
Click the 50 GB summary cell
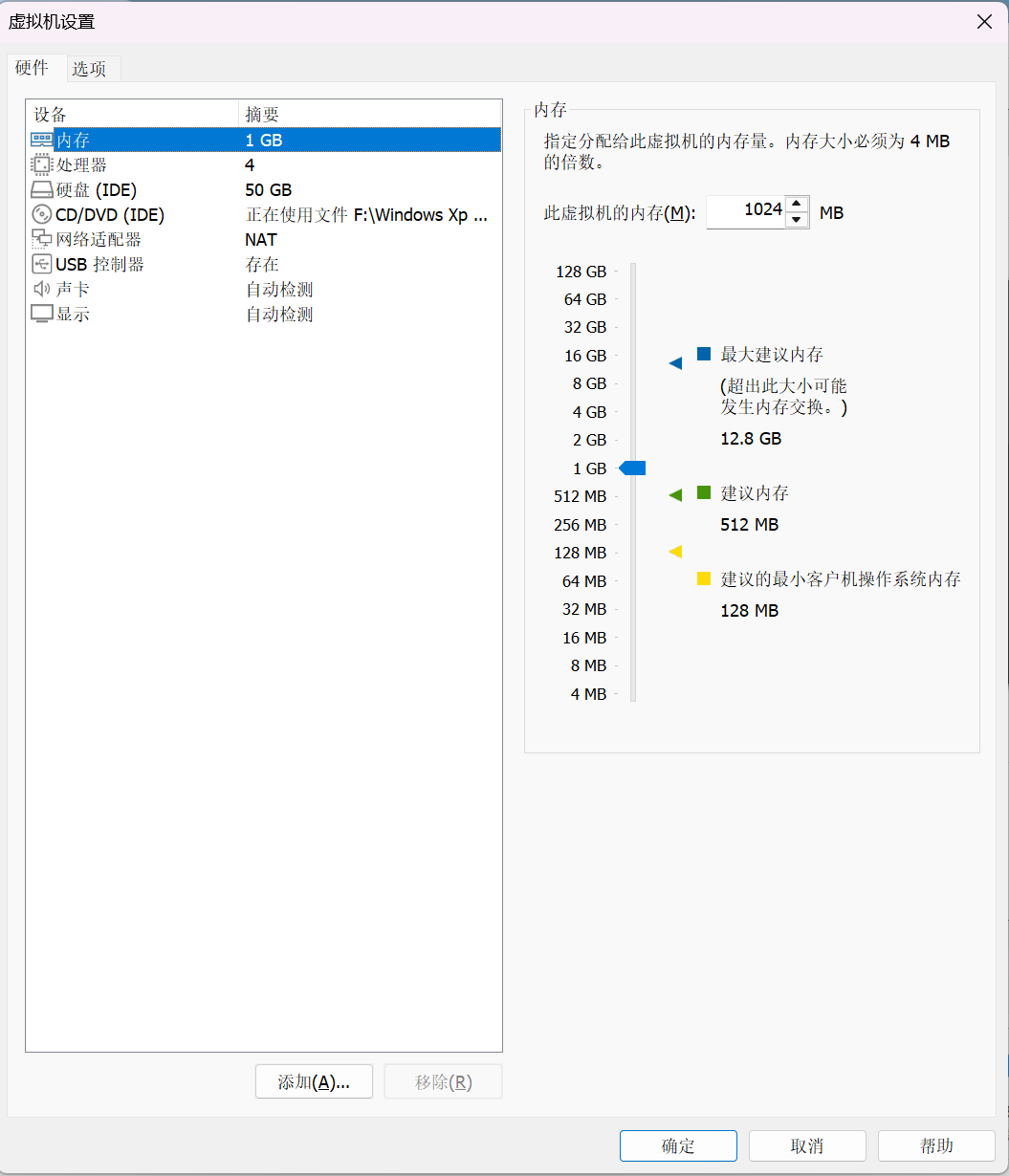[x=269, y=190]
